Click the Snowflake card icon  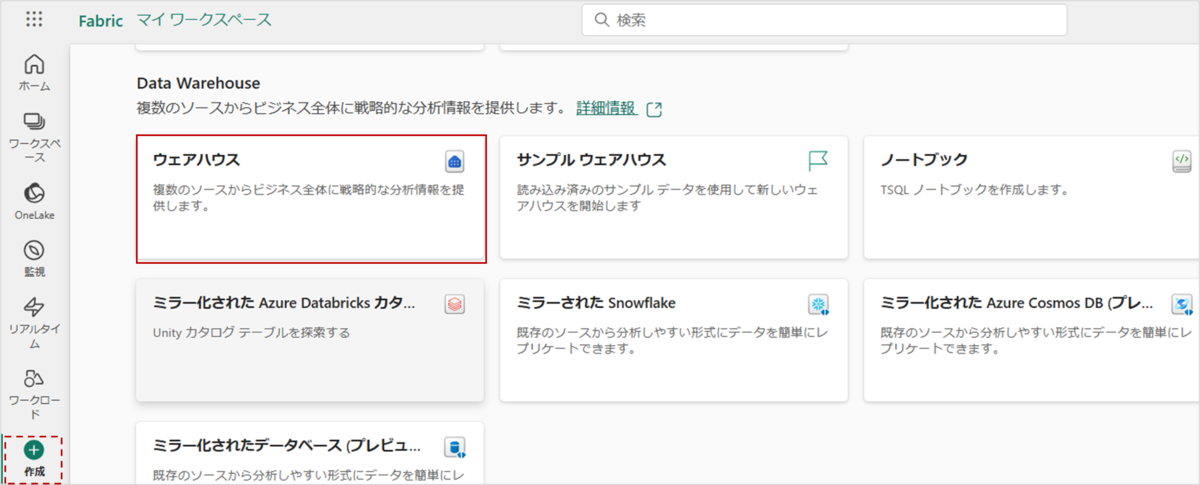(819, 304)
